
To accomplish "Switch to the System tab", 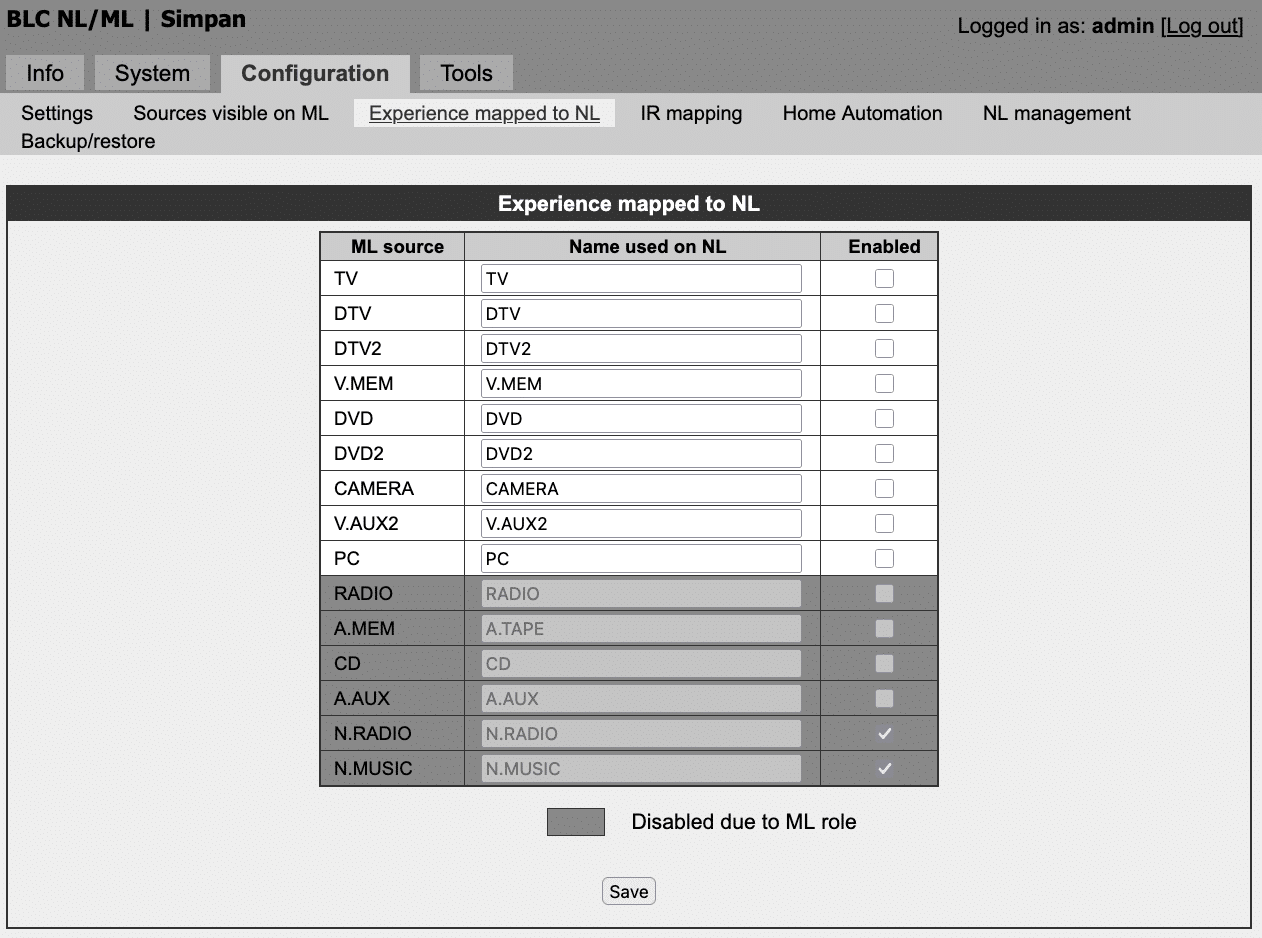I will (x=152, y=74).
